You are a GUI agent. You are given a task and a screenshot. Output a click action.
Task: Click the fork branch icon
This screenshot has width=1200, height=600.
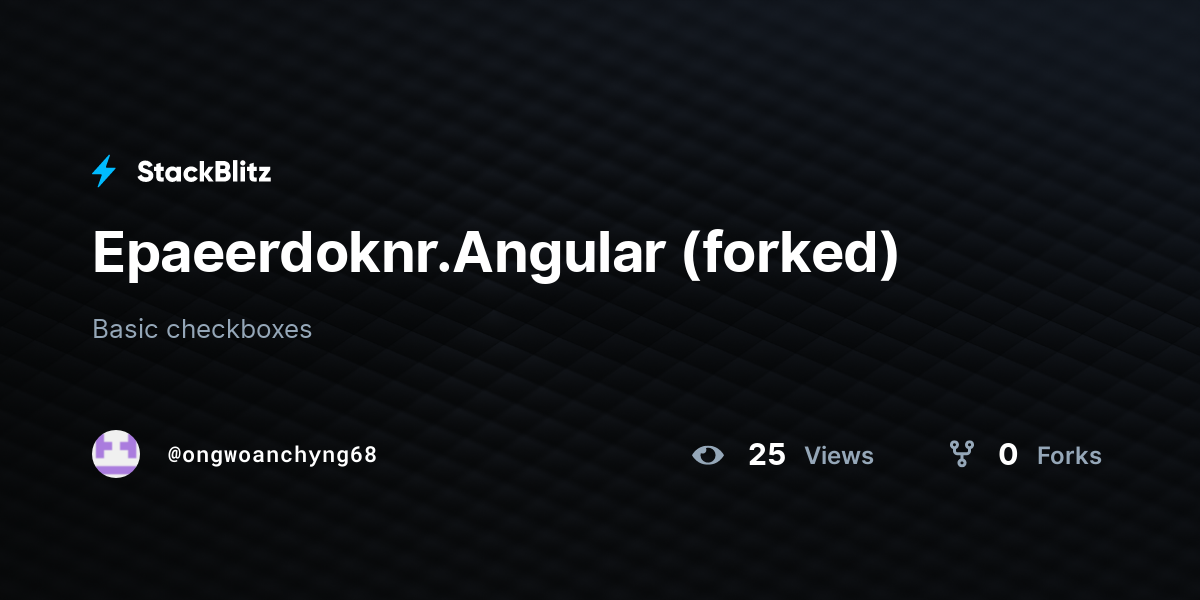pos(962,455)
